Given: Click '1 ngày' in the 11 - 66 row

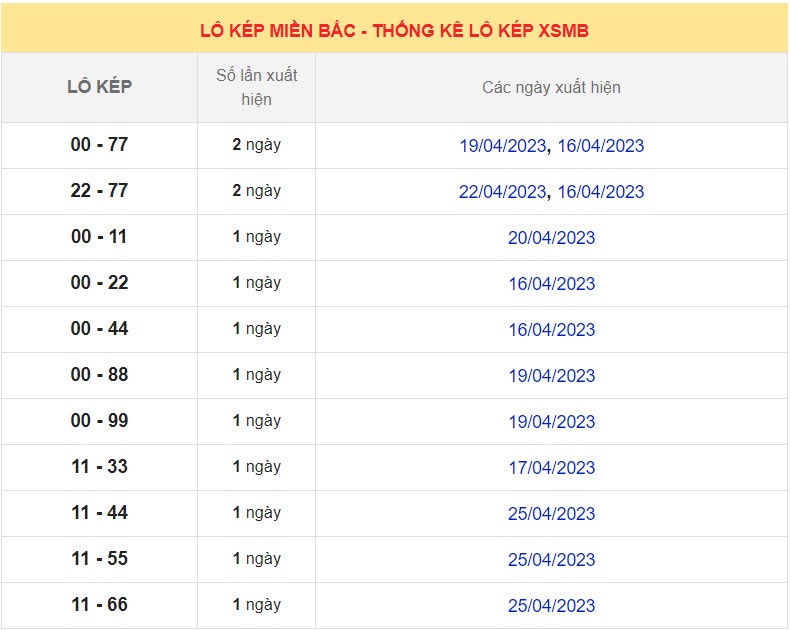Looking at the screenshot, I should [256, 605].
